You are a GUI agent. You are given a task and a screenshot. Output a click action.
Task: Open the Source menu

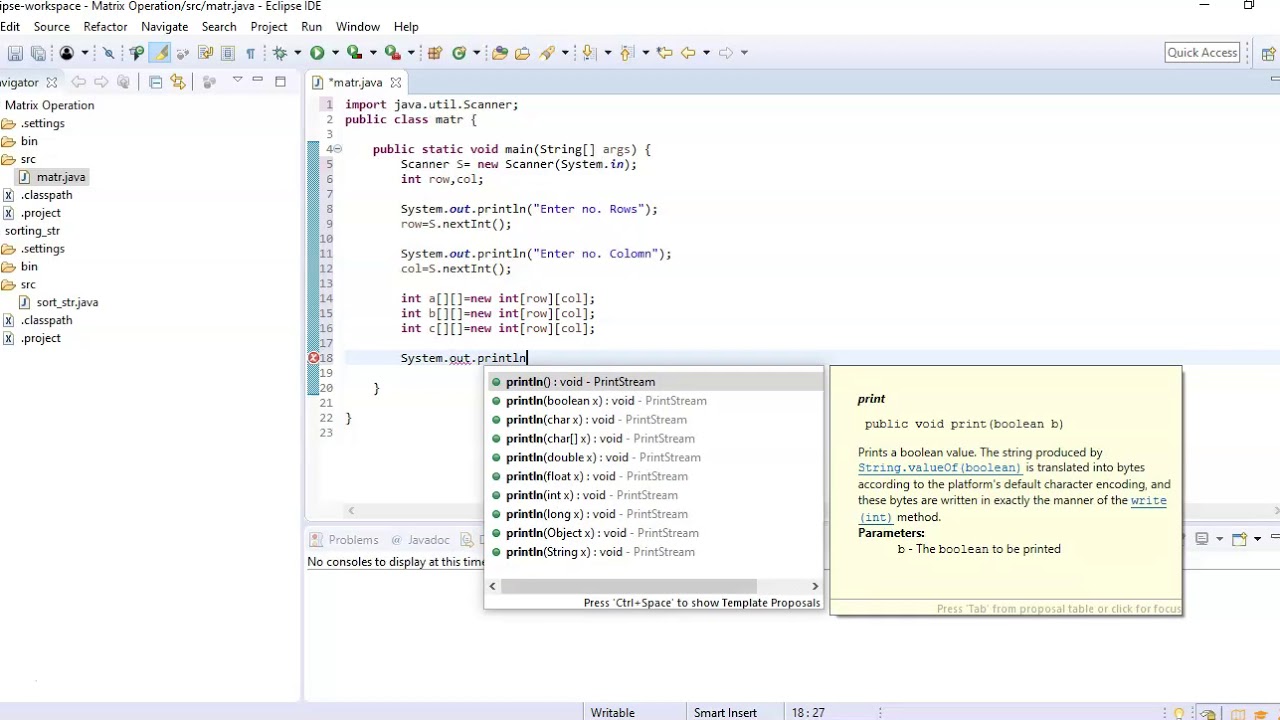52,26
